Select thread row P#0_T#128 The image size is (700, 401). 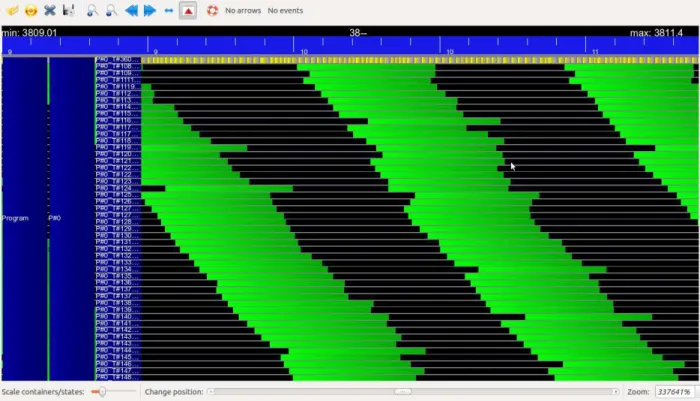tap(117, 222)
